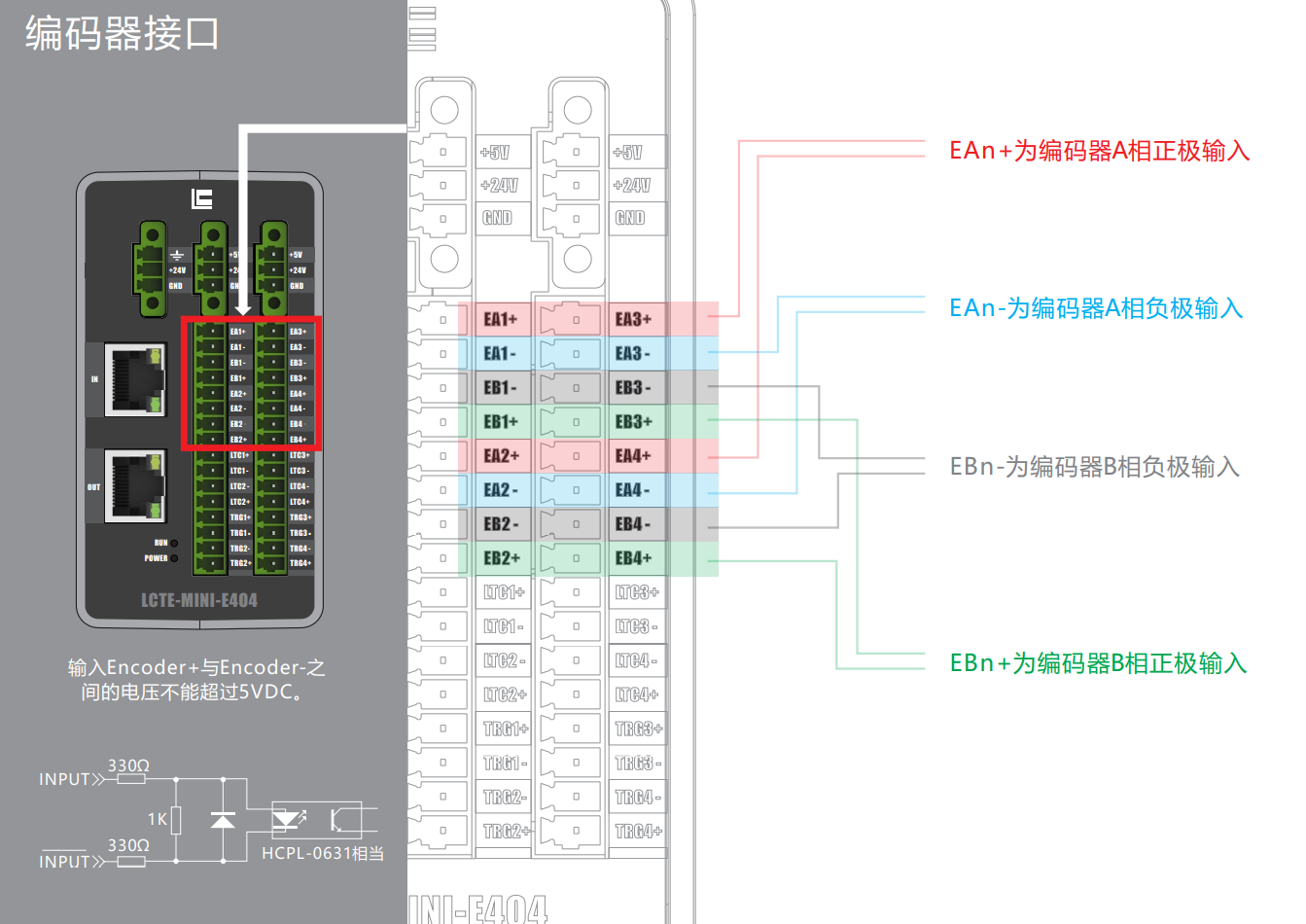Screen dimensions: 1306x924
Task: Click the EB1- terminal label
Action: click(501, 387)
